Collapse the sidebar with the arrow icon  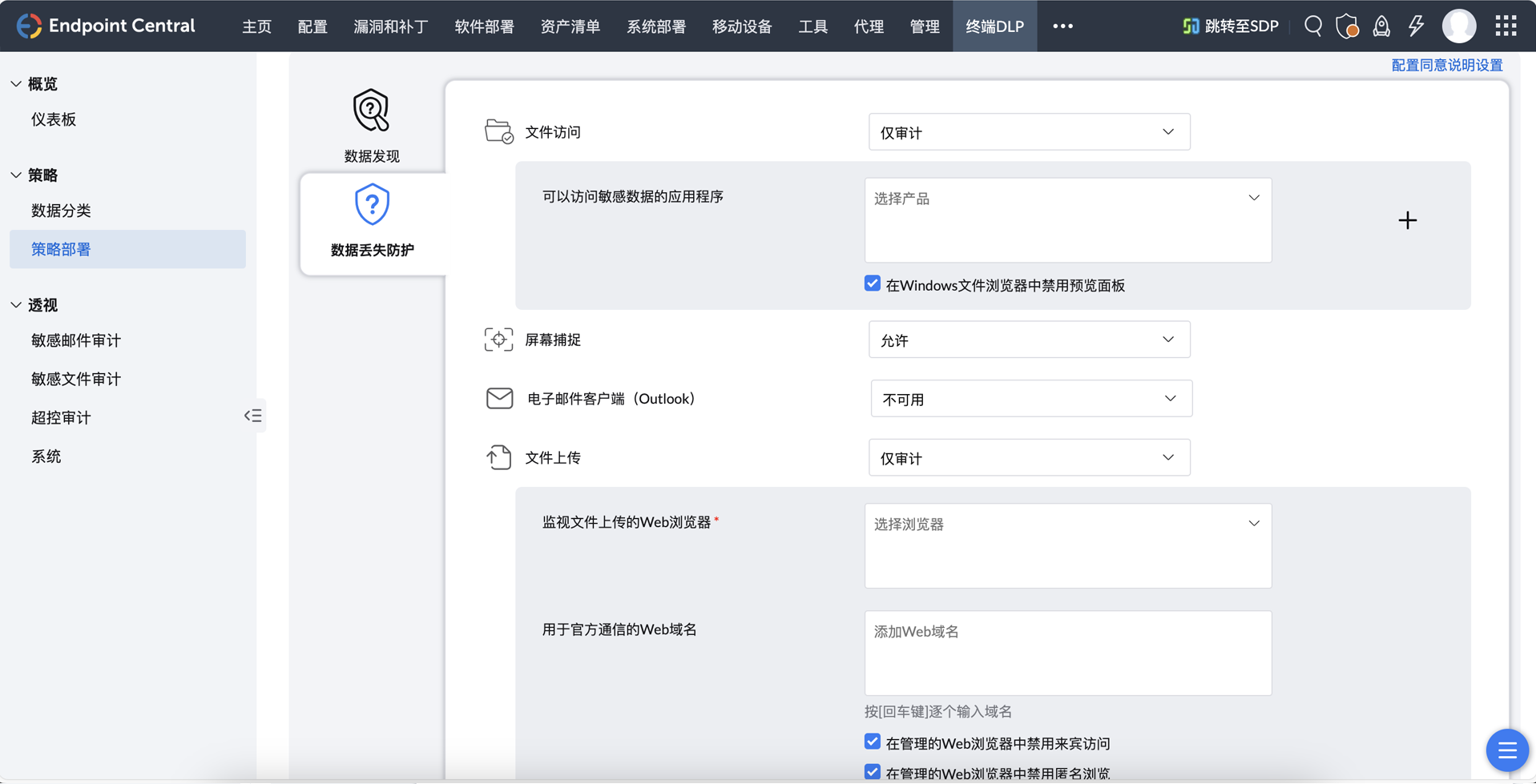253,416
